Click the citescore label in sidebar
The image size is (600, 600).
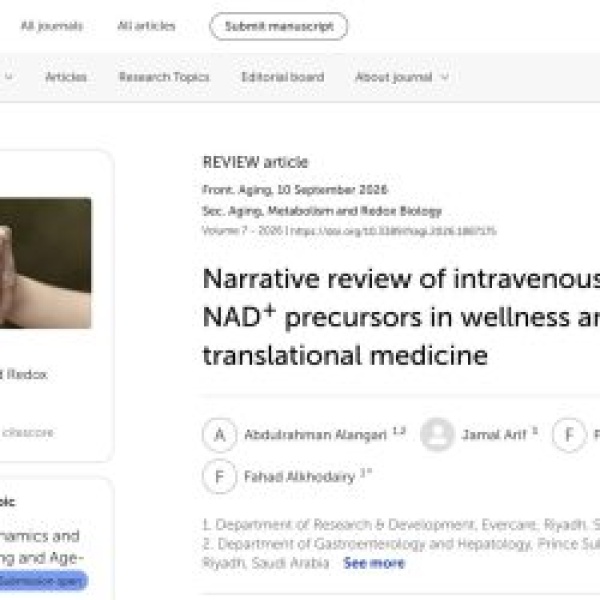coord(28,433)
